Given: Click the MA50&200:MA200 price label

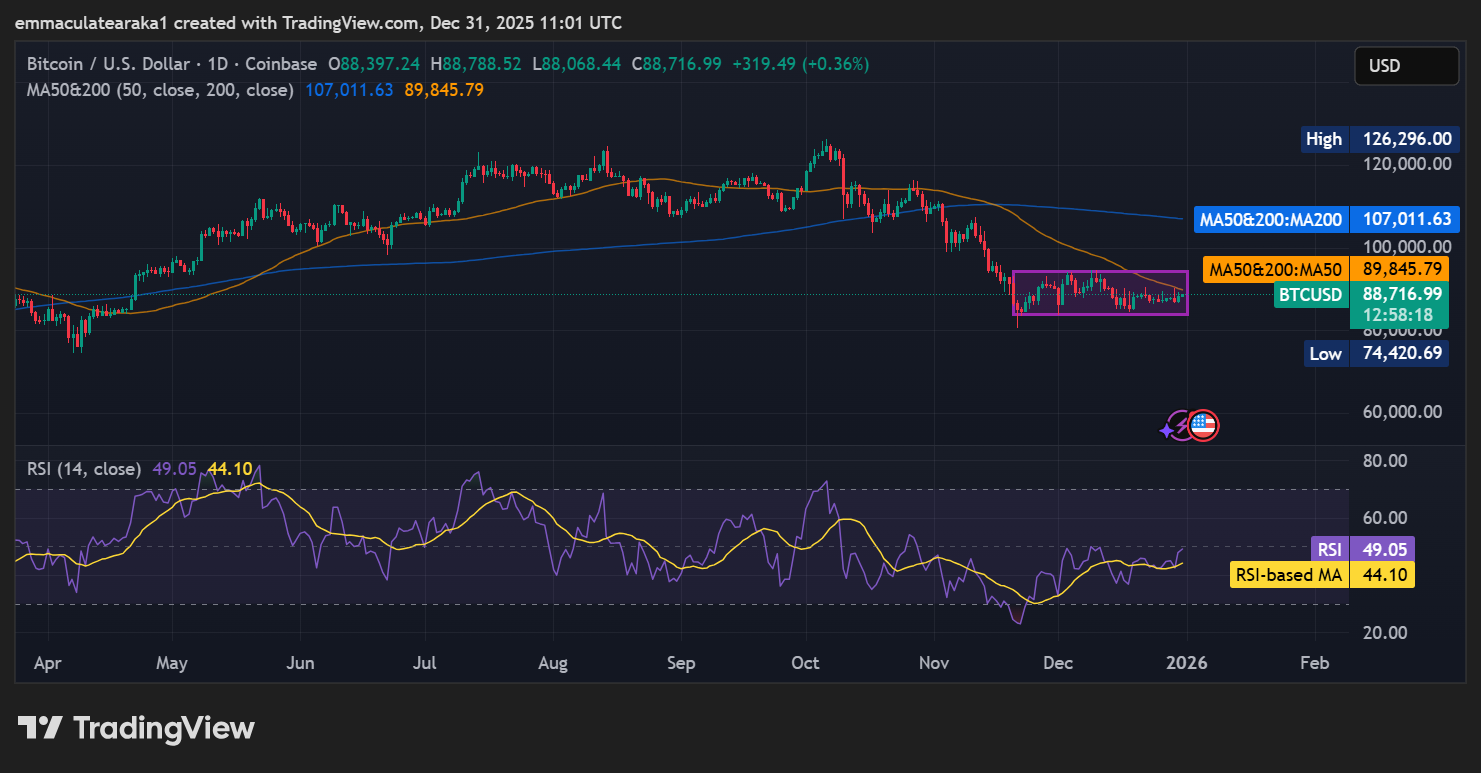Looking at the screenshot, I should tap(1270, 219).
